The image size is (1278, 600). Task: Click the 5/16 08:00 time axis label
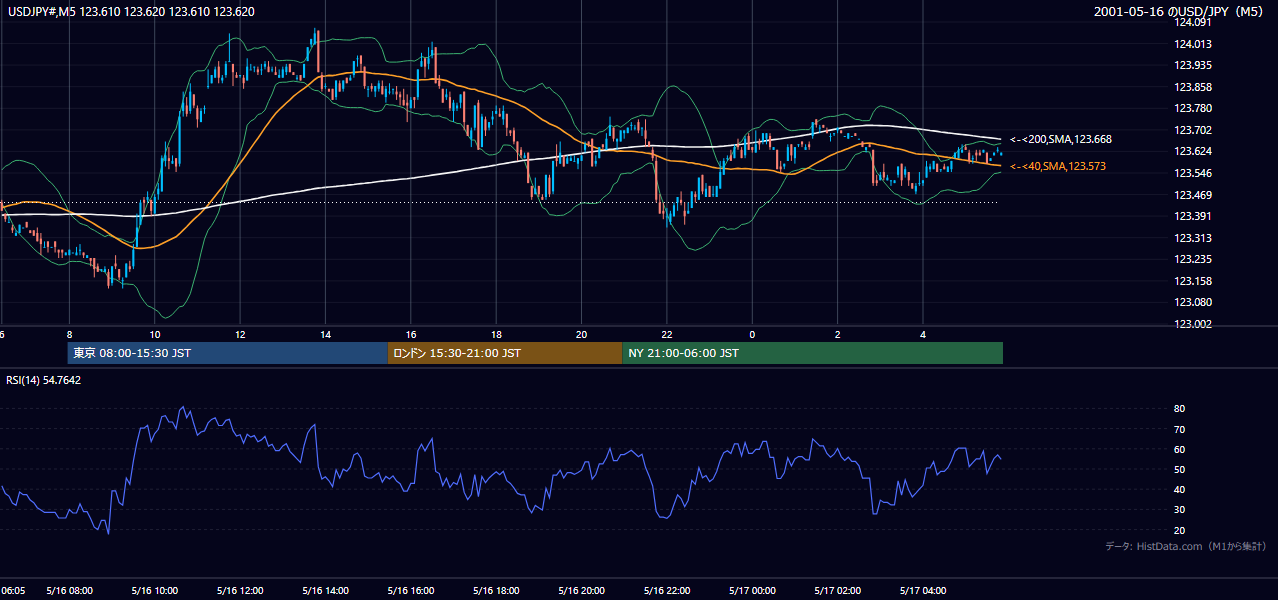point(69,591)
